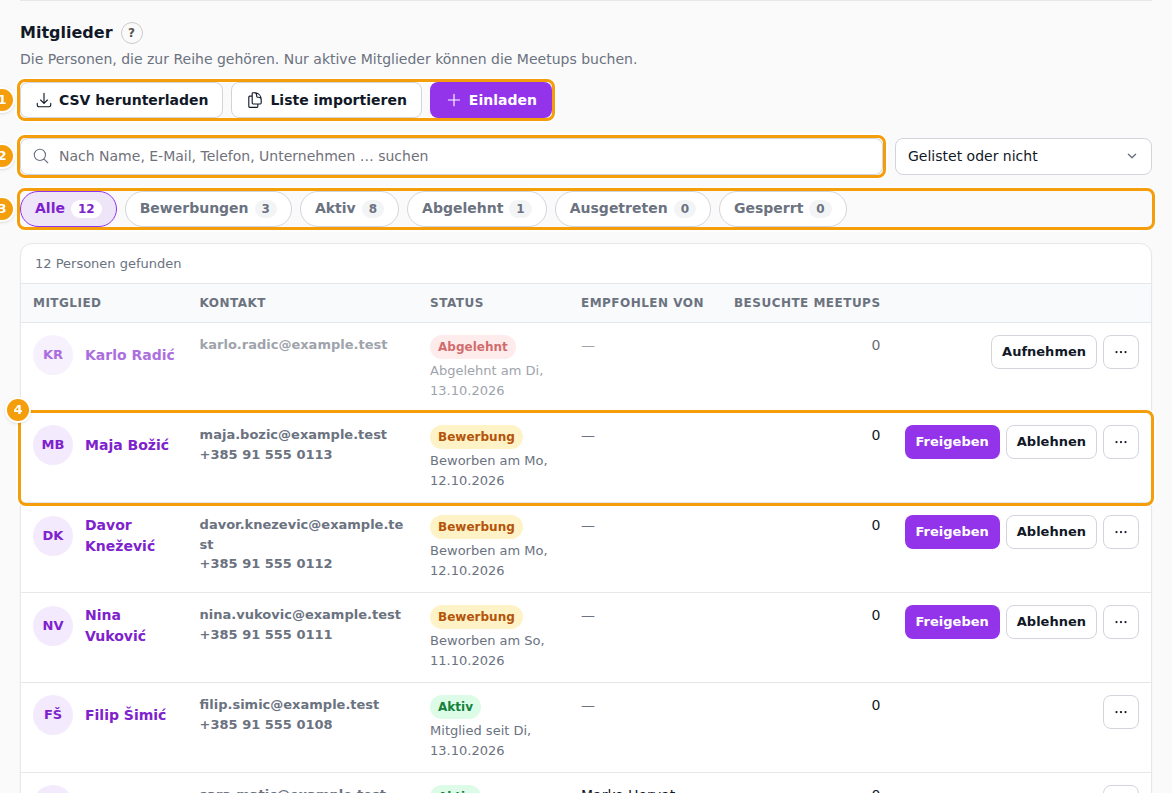Approve Nina Vuković with Freigeben
The height and width of the screenshot is (793, 1172).
coord(952,622)
